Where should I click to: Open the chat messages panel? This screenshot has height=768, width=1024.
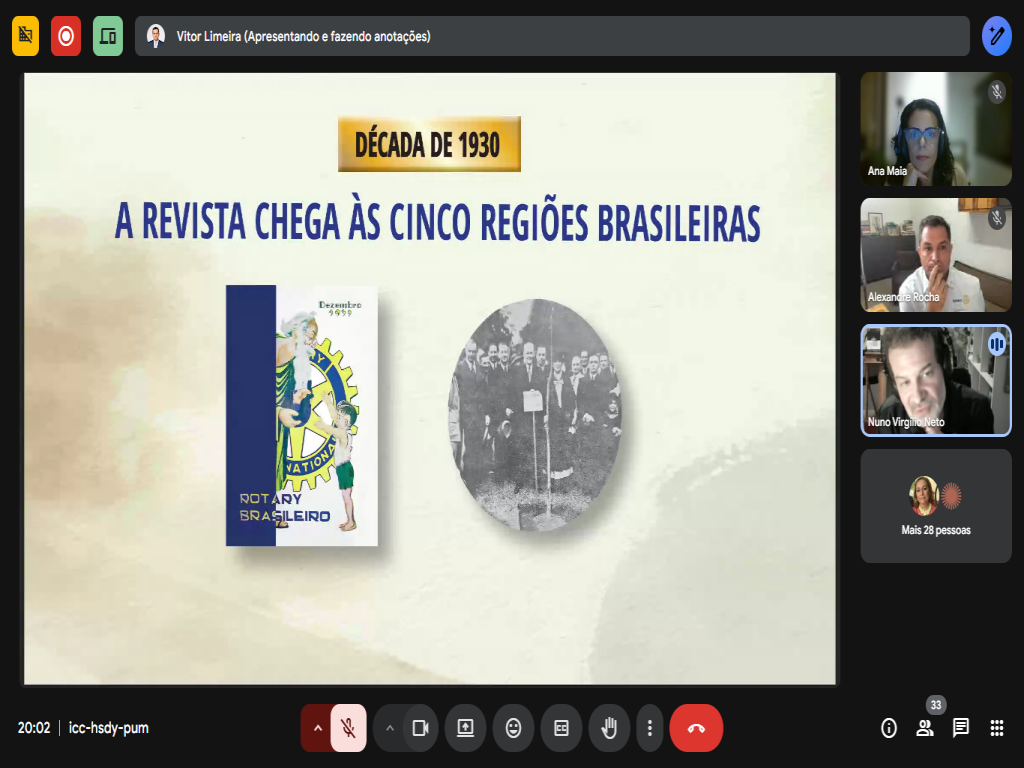961,728
